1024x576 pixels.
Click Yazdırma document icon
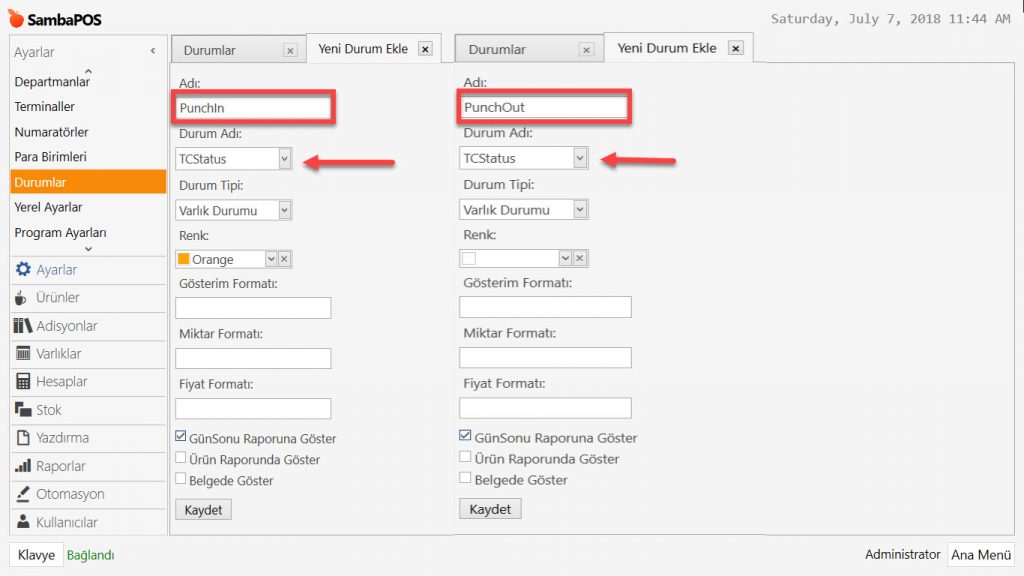click(22, 438)
